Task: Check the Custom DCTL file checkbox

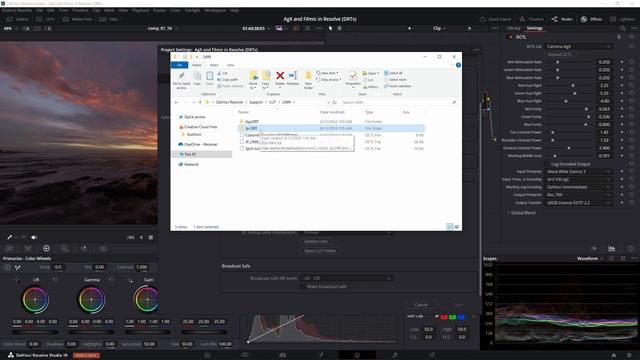Action: pos(242,135)
